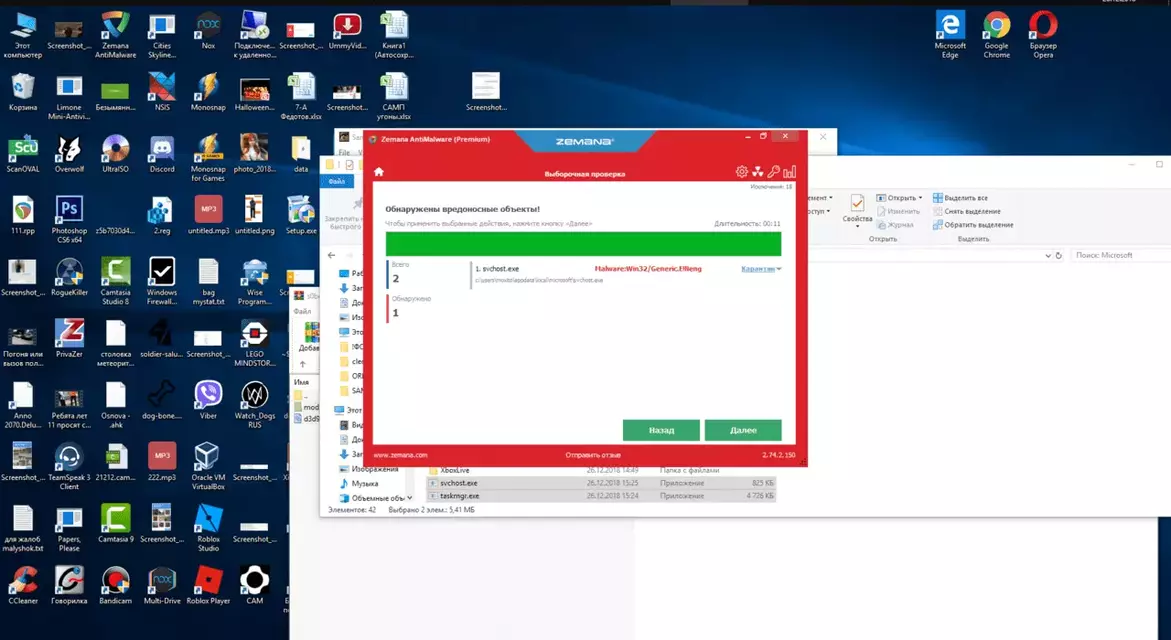Click the green scan progress bar
Screen dimensions: 1171x640
pyautogui.click(x=583, y=244)
